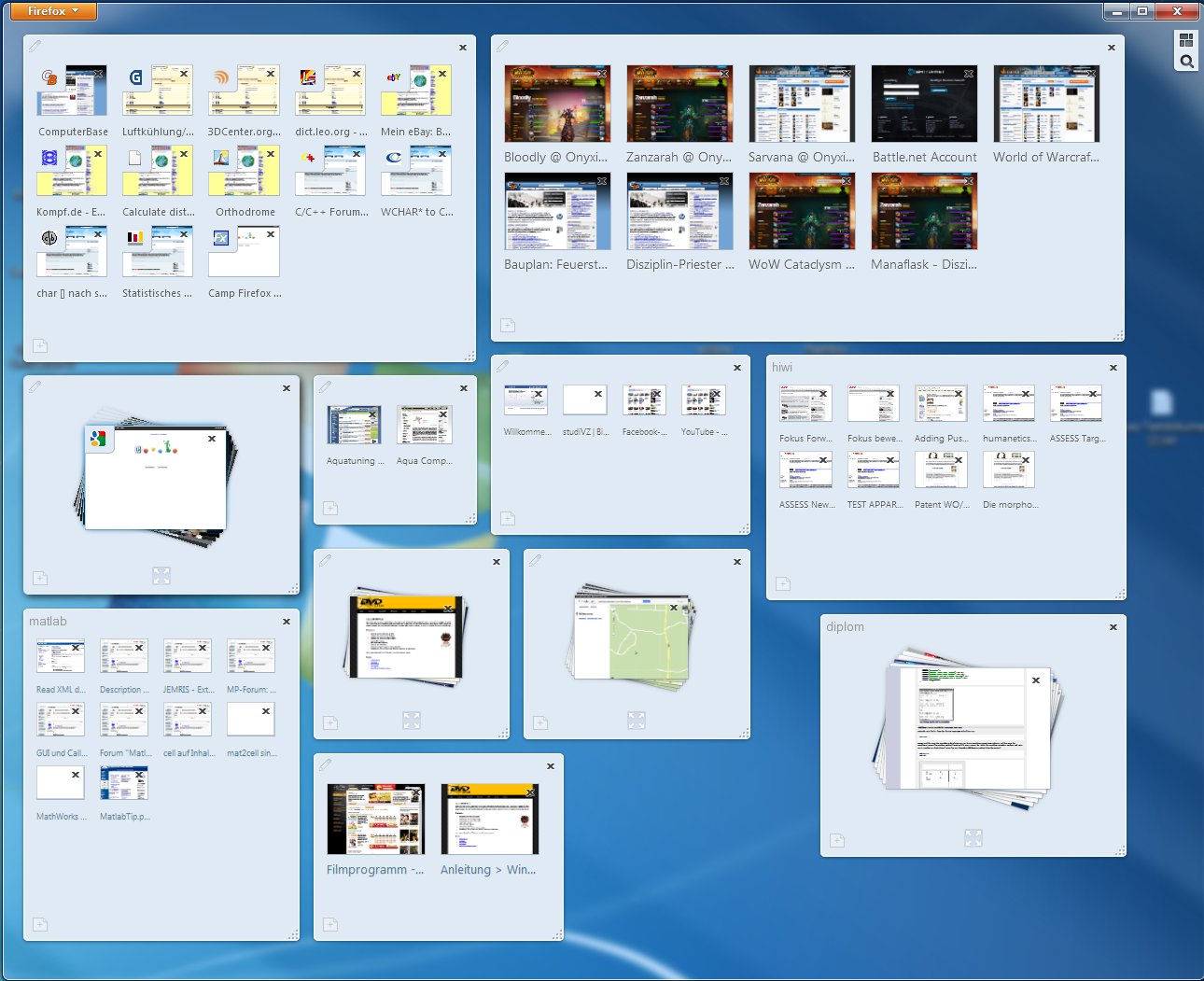Open the tab search magnifier icon
1204x981 pixels.
coord(1186,62)
